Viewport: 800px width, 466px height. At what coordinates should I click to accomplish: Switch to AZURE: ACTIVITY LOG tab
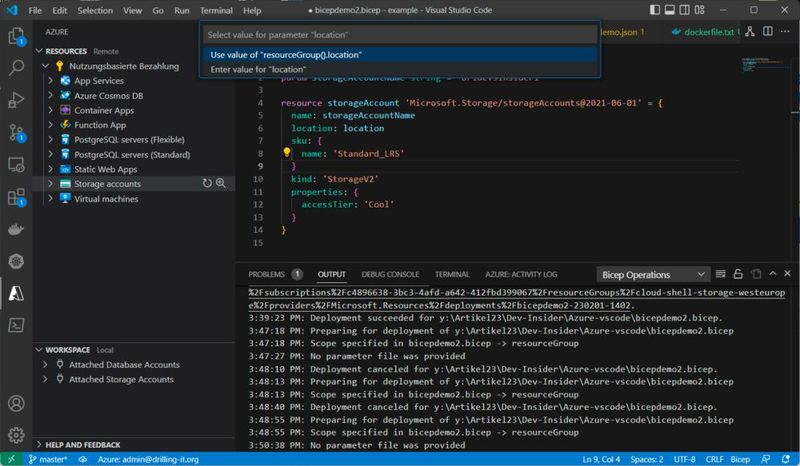tap(521, 274)
